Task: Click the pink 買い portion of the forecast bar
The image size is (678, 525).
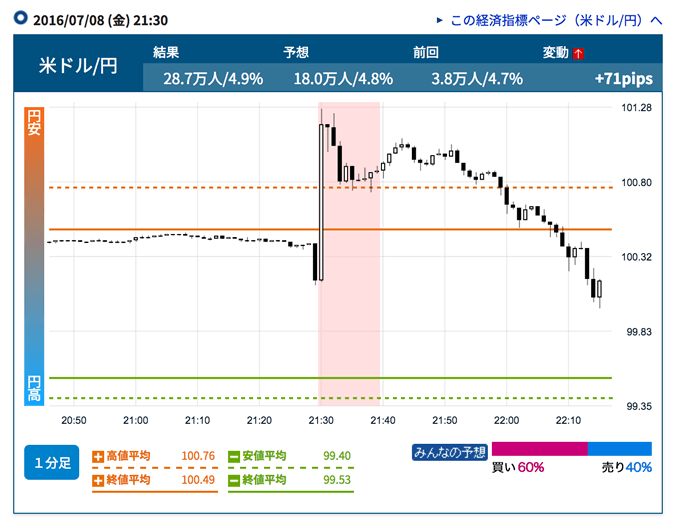Action: click(x=540, y=449)
